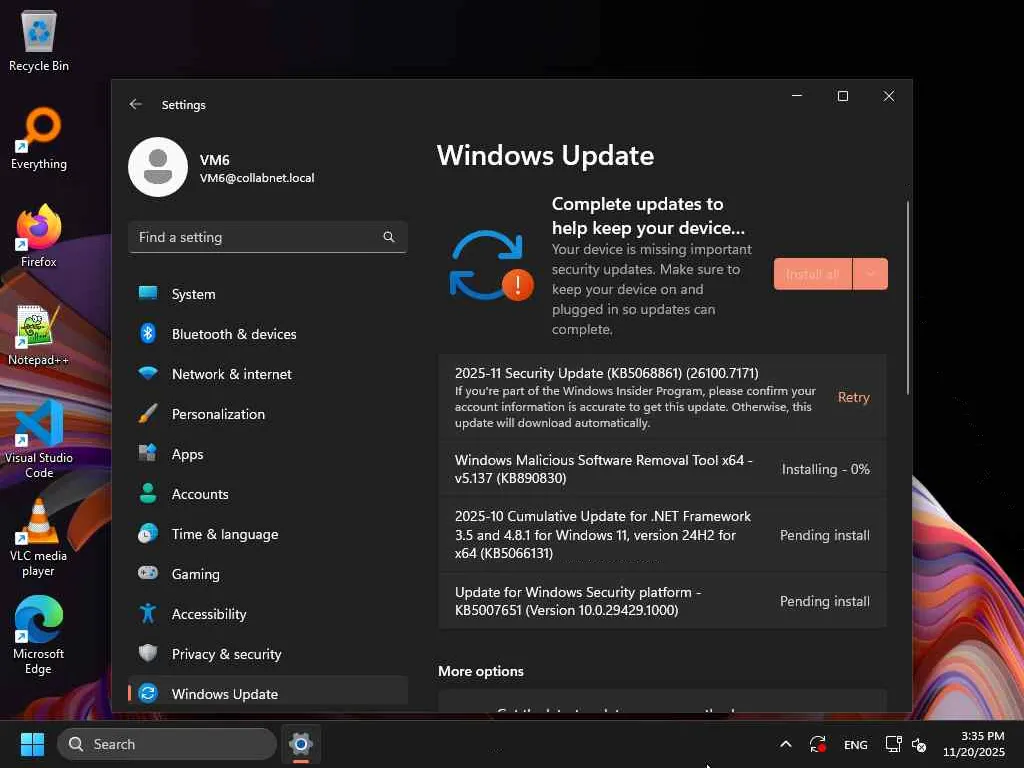Screen dimensions: 1024x768
Task: Click the Installing - 0% status
Action: [x=825, y=469]
